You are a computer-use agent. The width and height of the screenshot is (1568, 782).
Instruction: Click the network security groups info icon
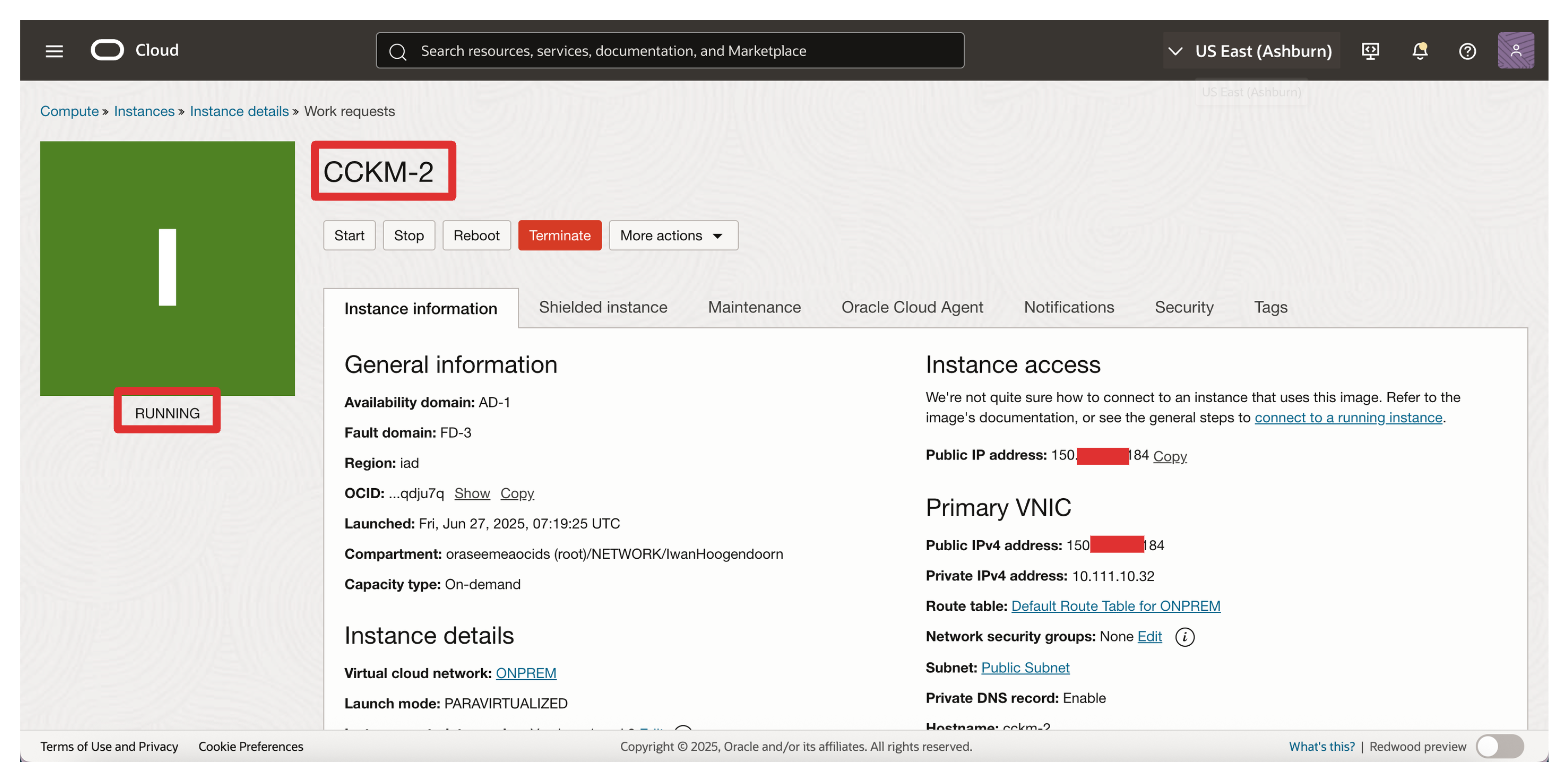tap(1185, 637)
